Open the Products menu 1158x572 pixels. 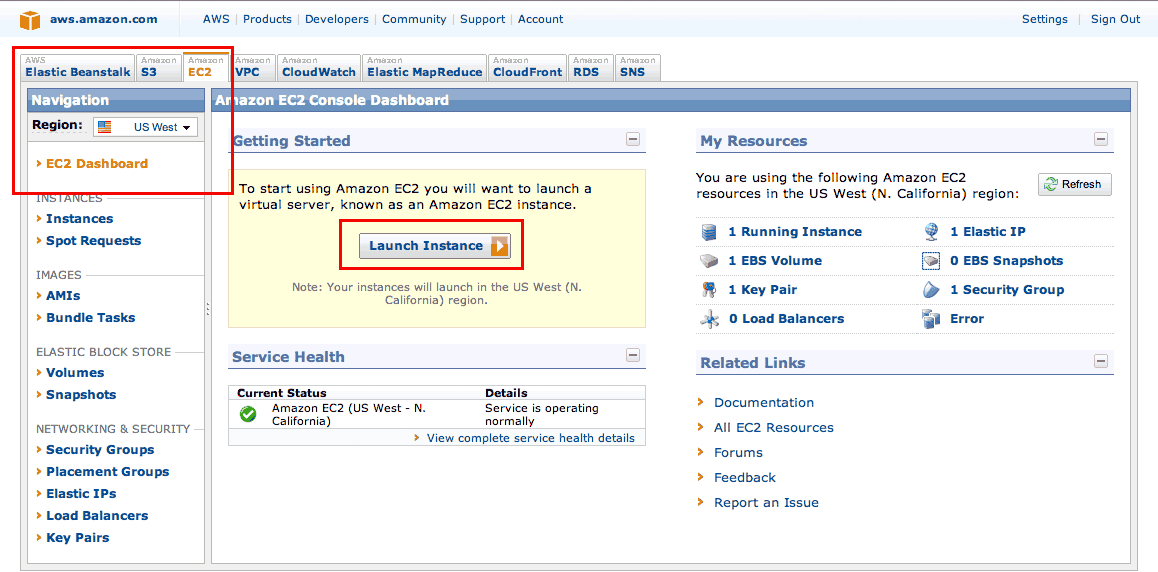[x=267, y=19]
